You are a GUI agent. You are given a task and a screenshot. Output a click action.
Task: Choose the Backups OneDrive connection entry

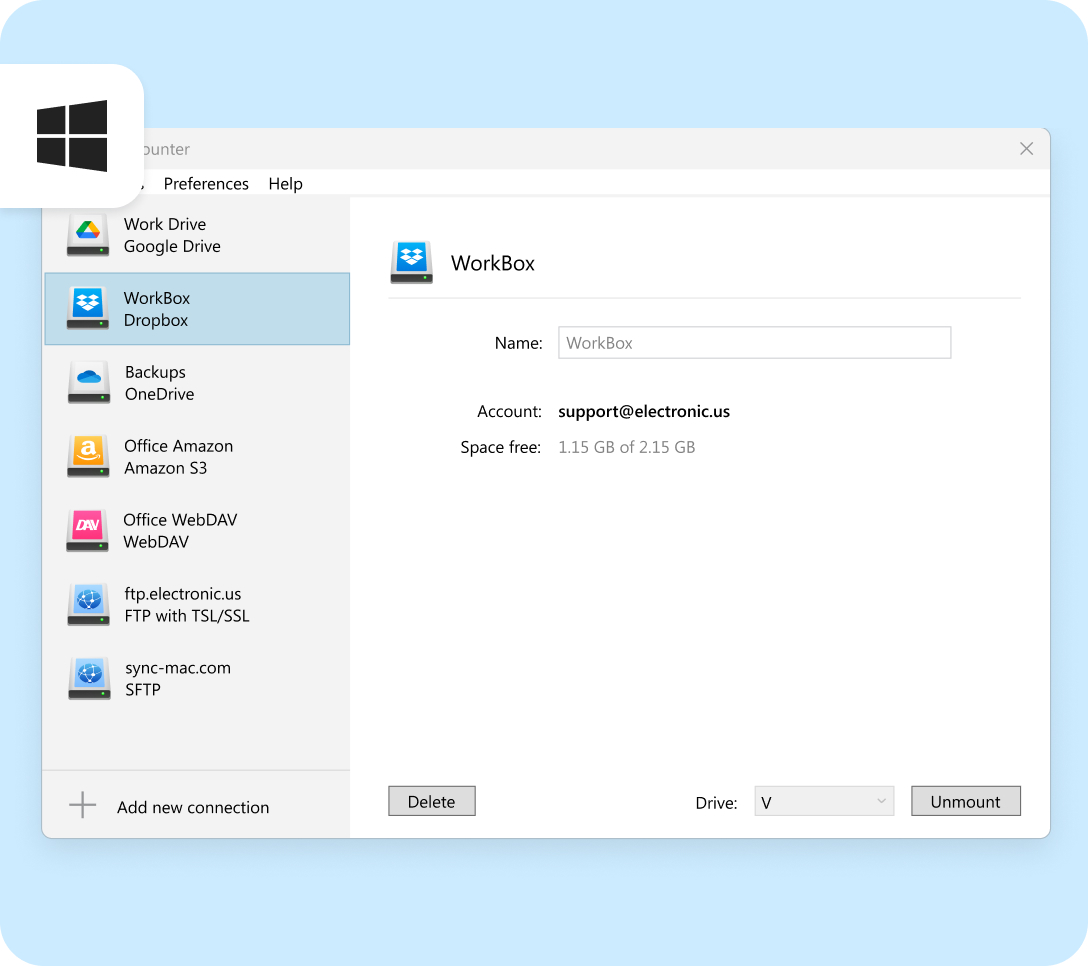point(160,383)
